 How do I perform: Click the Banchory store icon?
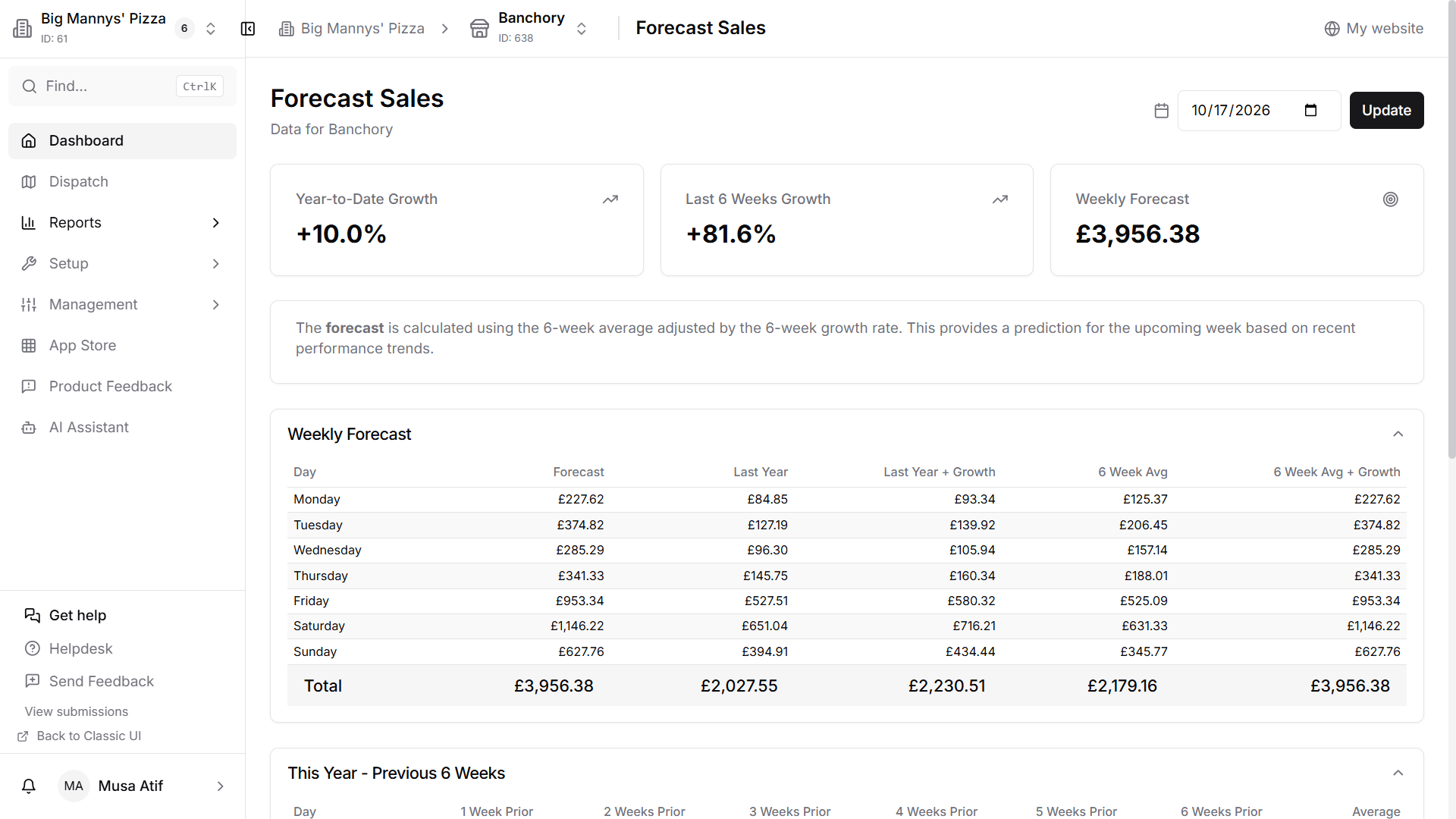pyautogui.click(x=479, y=29)
